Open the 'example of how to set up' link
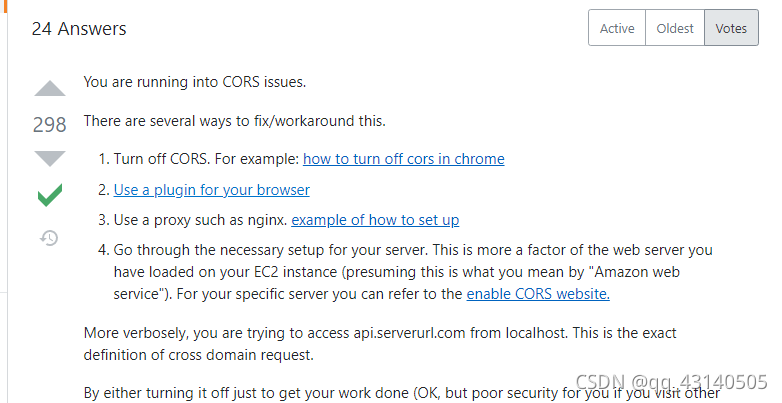 [x=375, y=220]
